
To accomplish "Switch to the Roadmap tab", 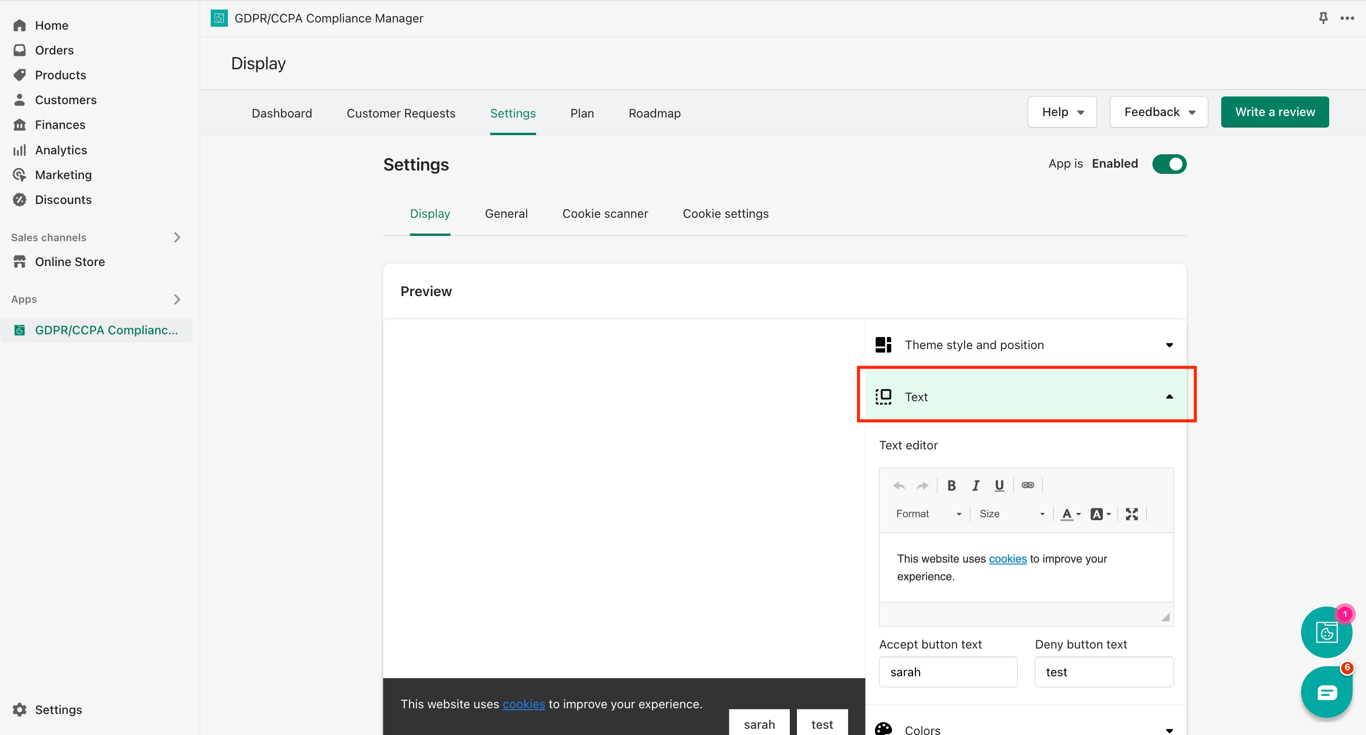I will pyautogui.click(x=655, y=113).
